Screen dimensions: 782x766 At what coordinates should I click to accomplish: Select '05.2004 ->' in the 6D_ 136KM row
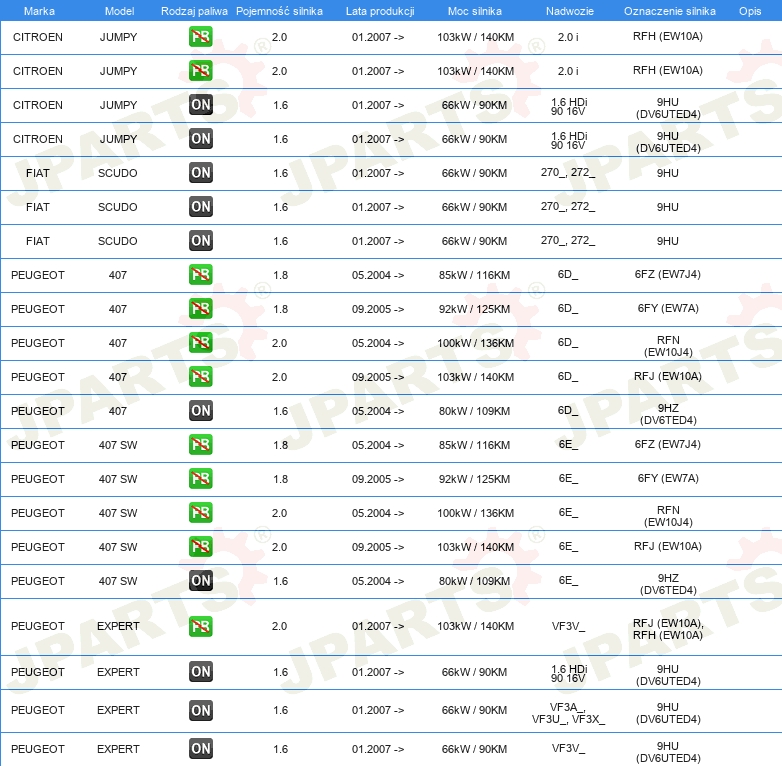[x=378, y=343]
